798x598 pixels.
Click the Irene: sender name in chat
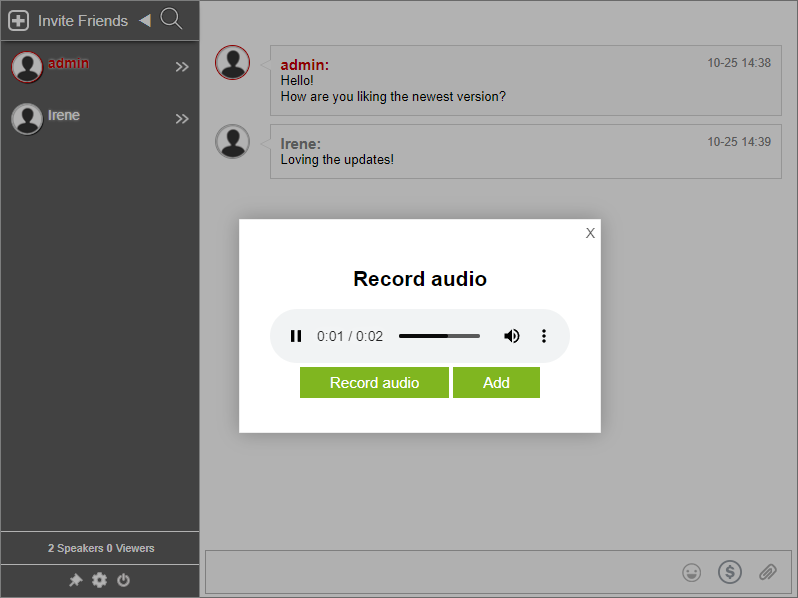(300, 144)
